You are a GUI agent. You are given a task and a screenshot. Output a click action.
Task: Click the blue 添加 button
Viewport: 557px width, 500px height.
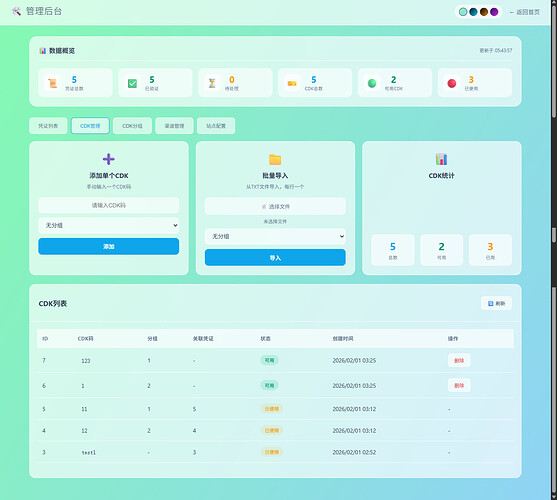point(109,246)
